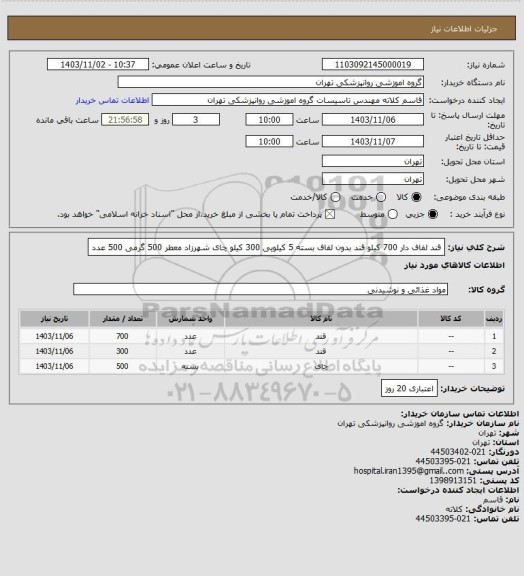The height and width of the screenshot is (576, 524).
Task: Click the بسته unit cell in row 3
Action: (190, 366)
